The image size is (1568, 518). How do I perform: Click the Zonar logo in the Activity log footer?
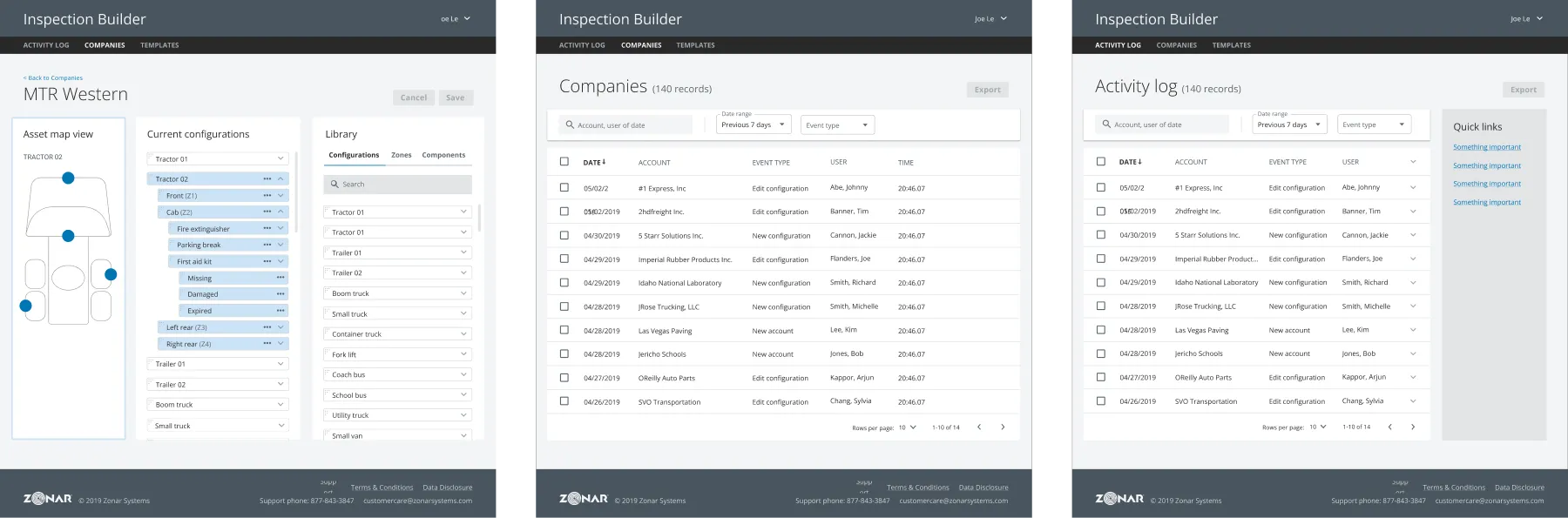1119,499
